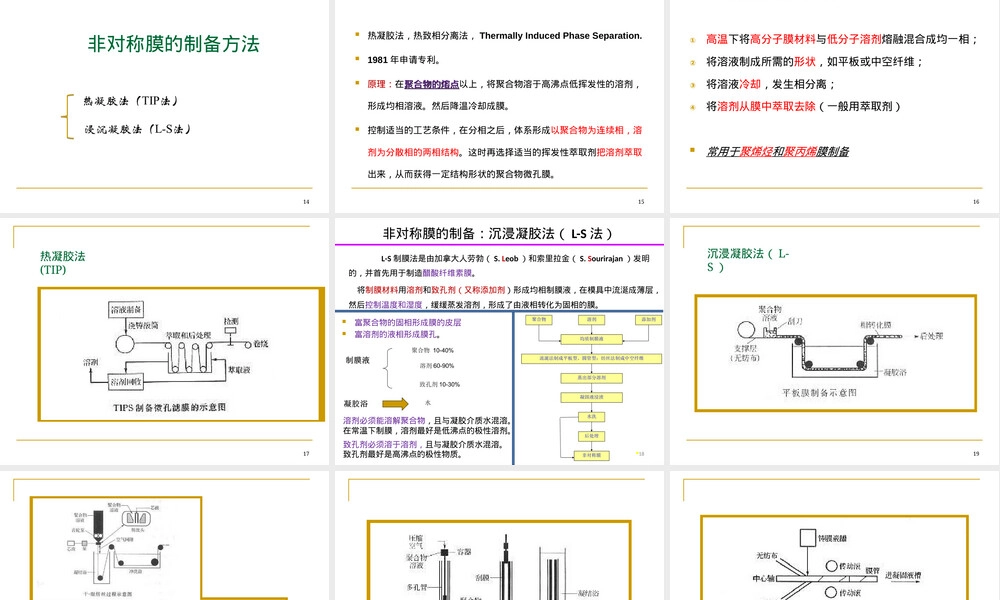Click the 溶液制备 box in TIPS diagram

tap(126, 310)
